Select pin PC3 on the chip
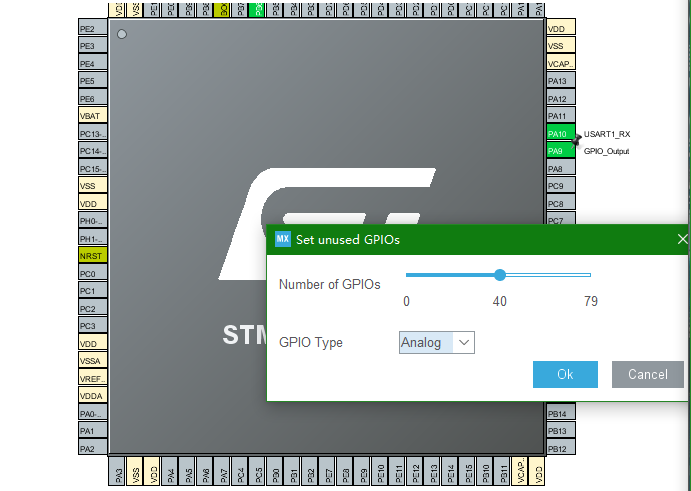691x491 pixels. point(93,325)
